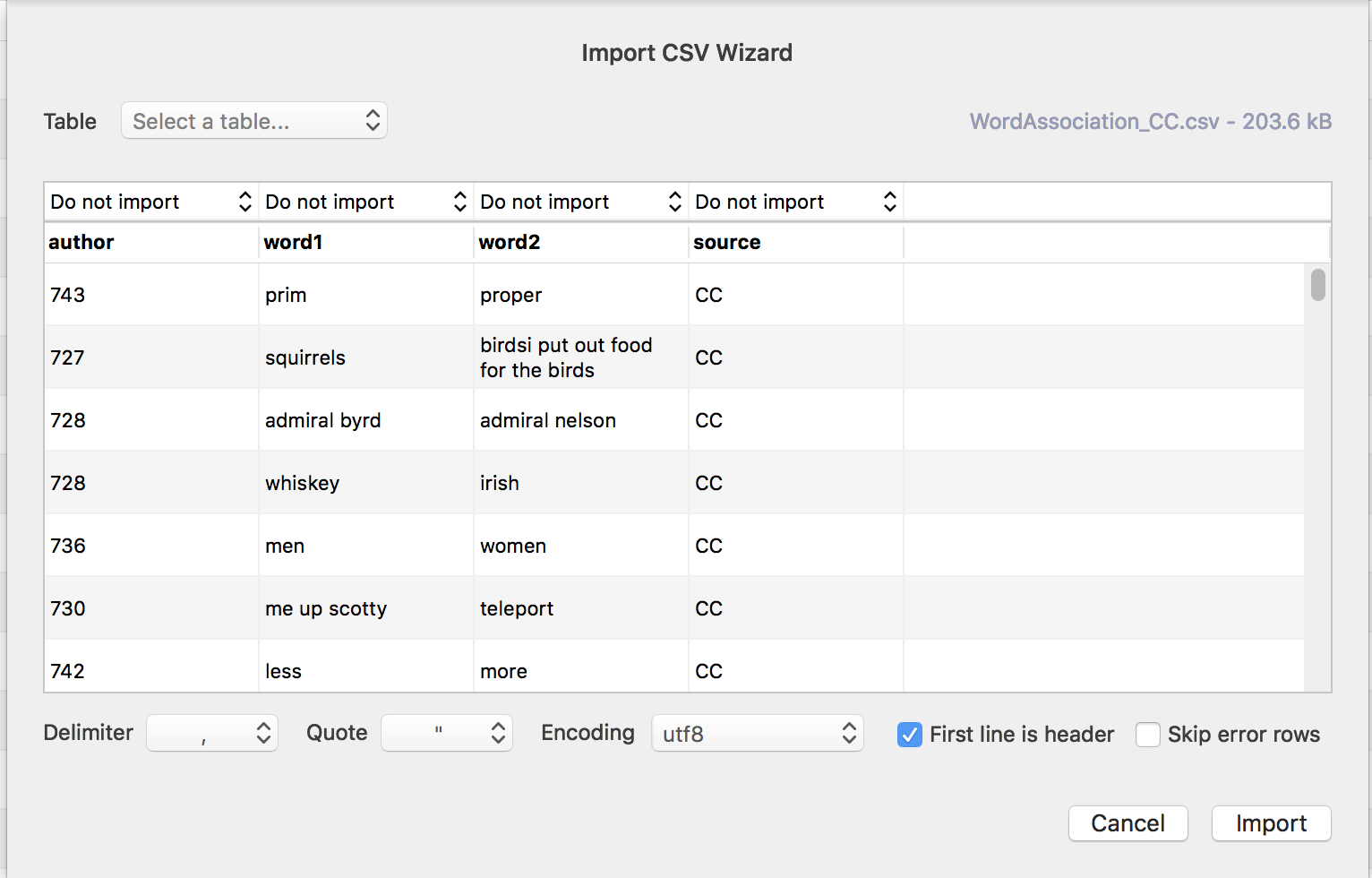
Task: Uncheck First line is header
Action: click(x=909, y=734)
